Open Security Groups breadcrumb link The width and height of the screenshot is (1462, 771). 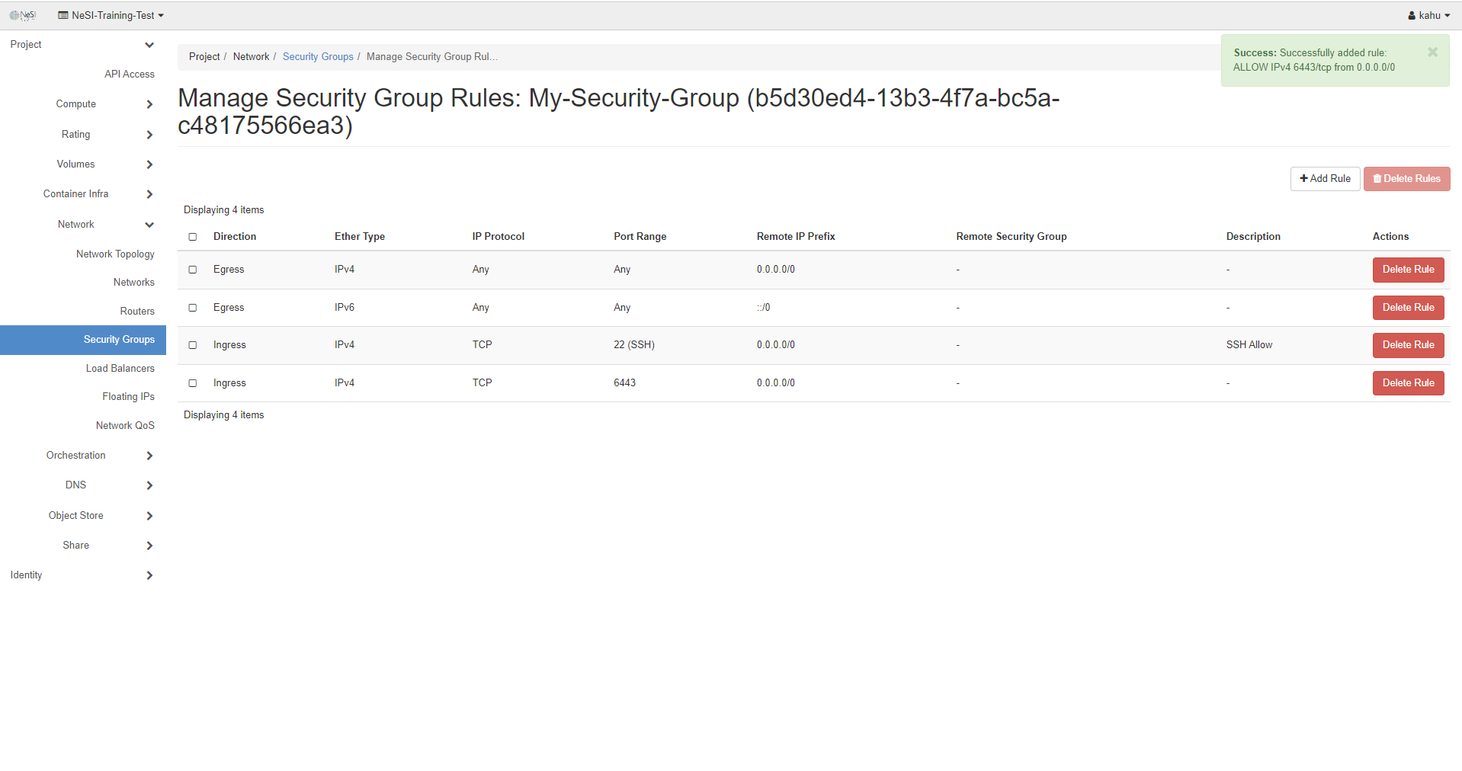[x=317, y=57]
